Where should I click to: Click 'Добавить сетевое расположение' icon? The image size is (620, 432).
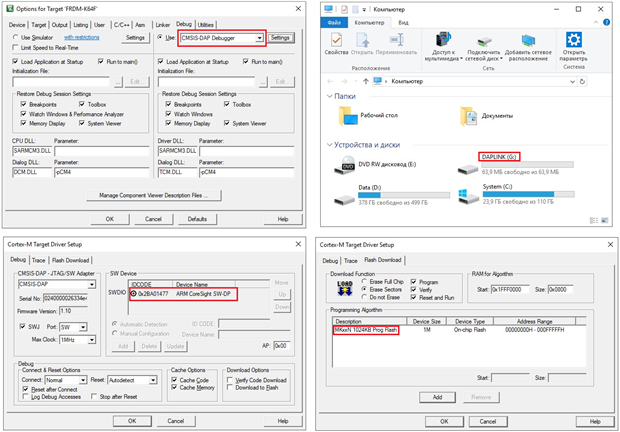point(528,40)
